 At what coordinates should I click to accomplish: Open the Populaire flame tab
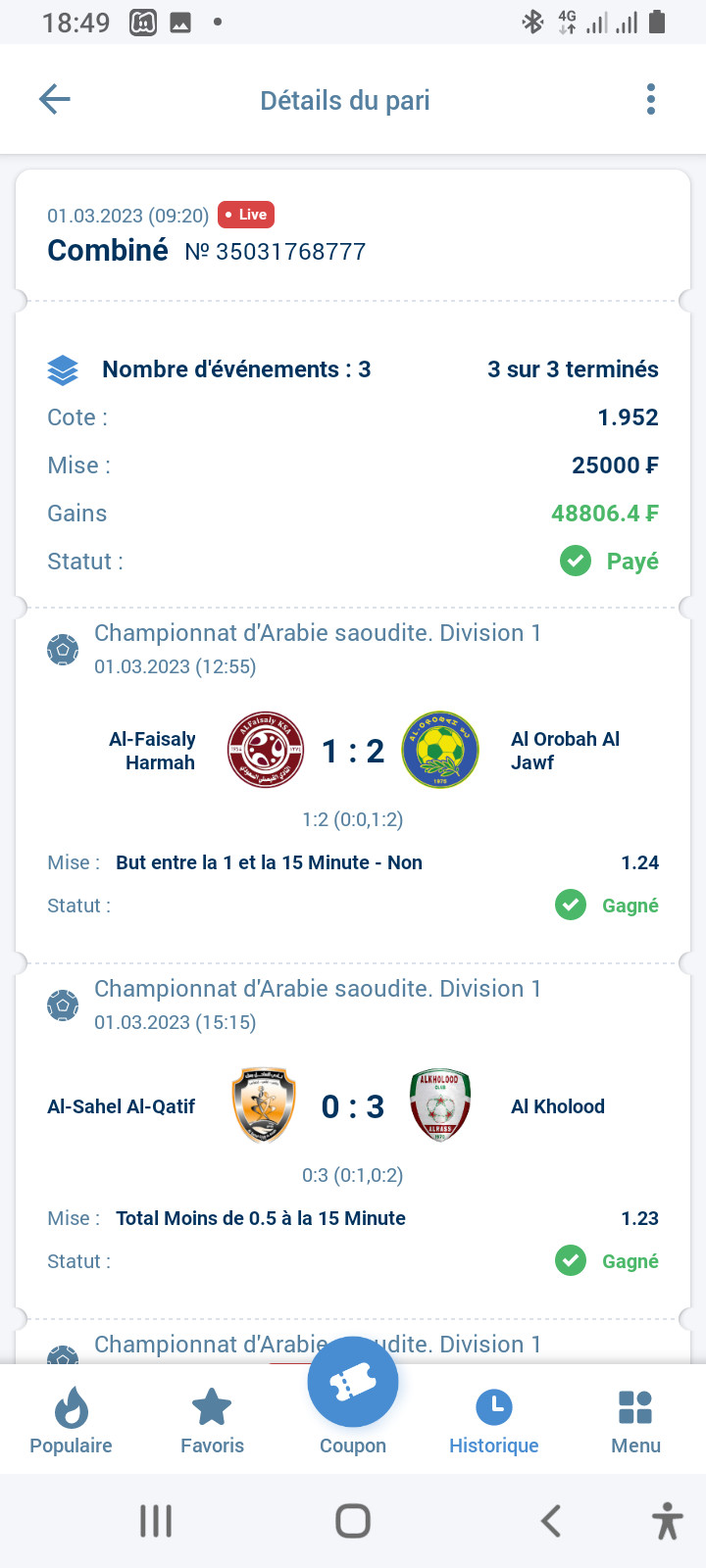(71, 1421)
